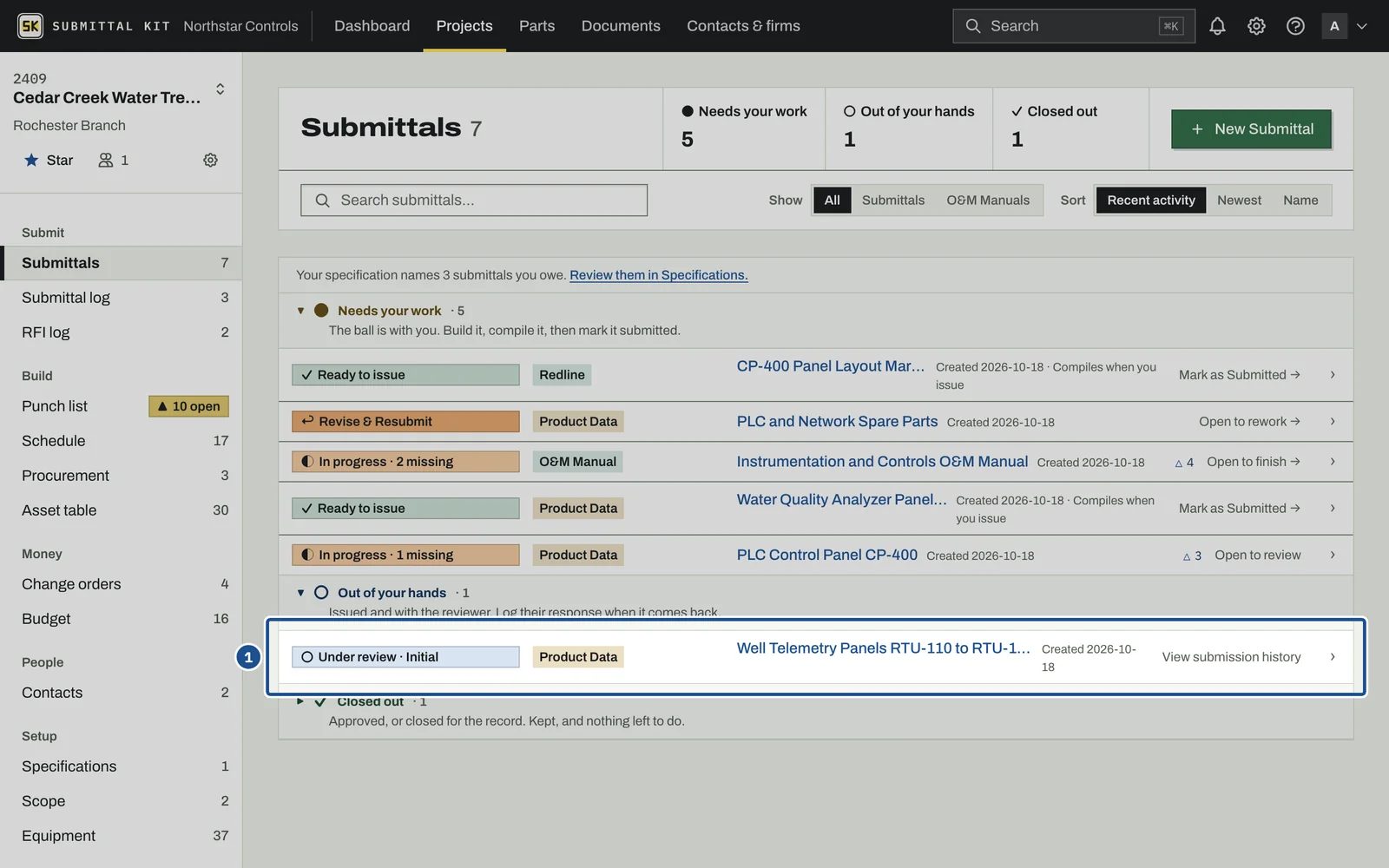Sort by Newest
The image size is (1389, 868).
point(1239,201)
